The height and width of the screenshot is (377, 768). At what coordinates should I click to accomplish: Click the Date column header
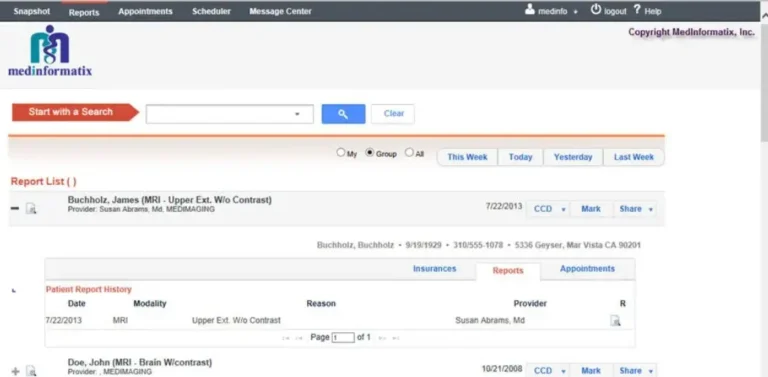pyautogui.click(x=76, y=304)
